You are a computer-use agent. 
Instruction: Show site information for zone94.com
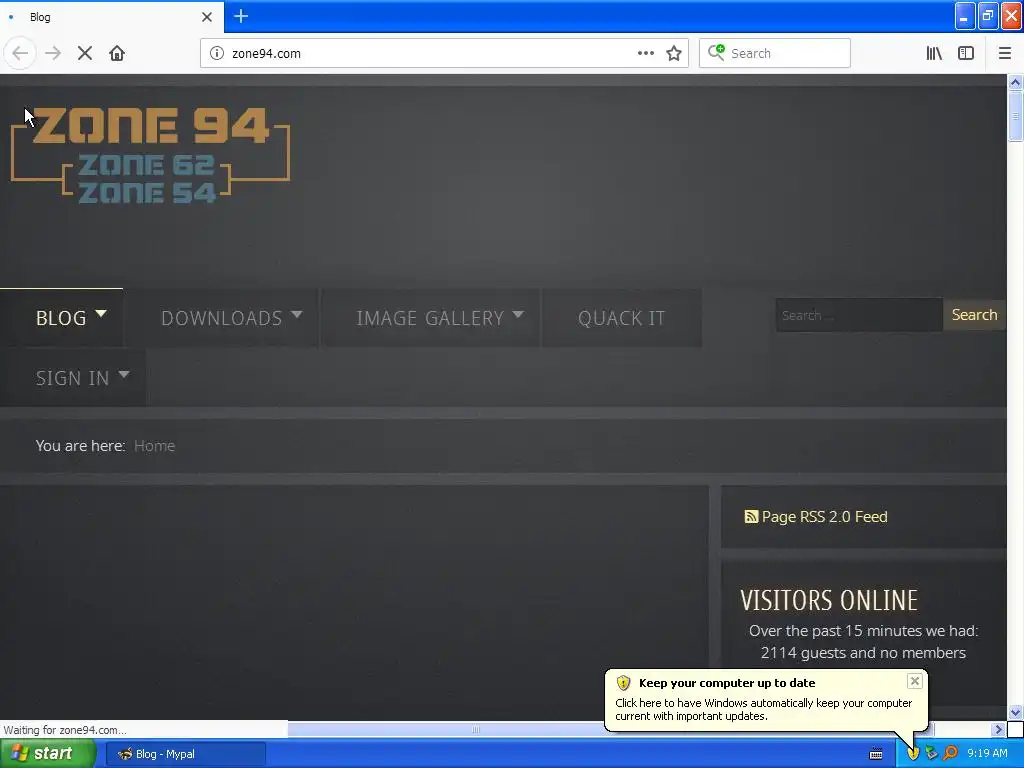click(217, 53)
